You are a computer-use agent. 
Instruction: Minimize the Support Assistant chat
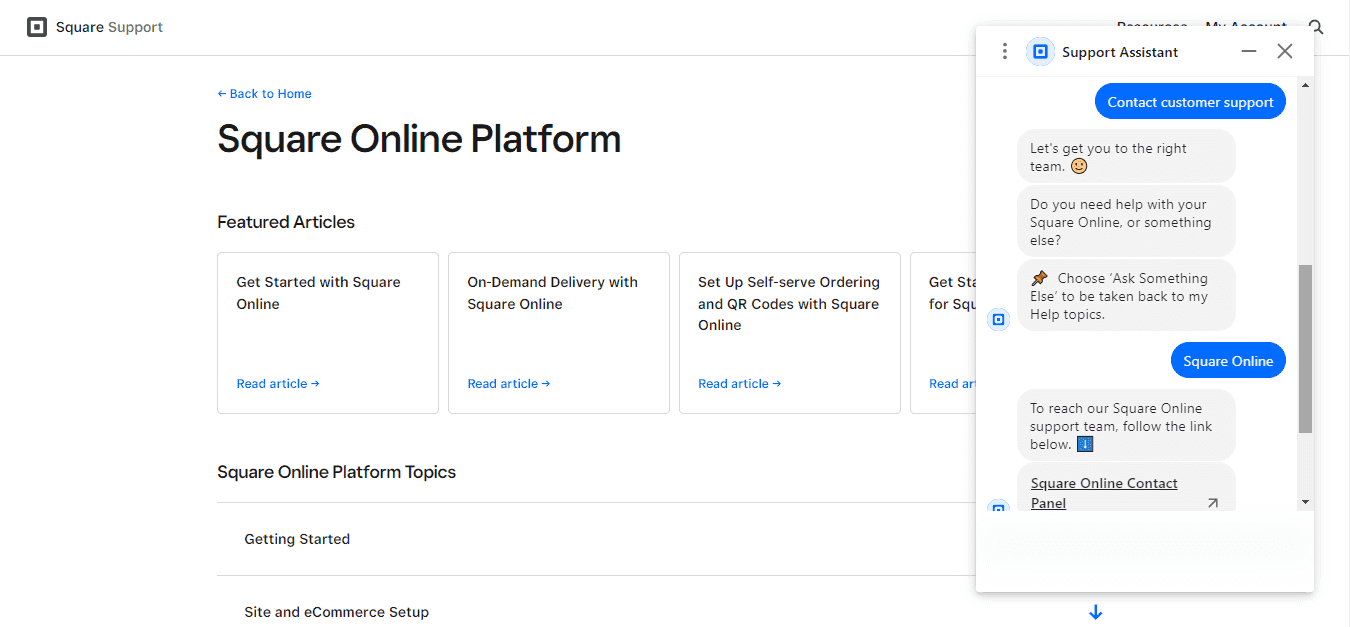(x=1249, y=51)
